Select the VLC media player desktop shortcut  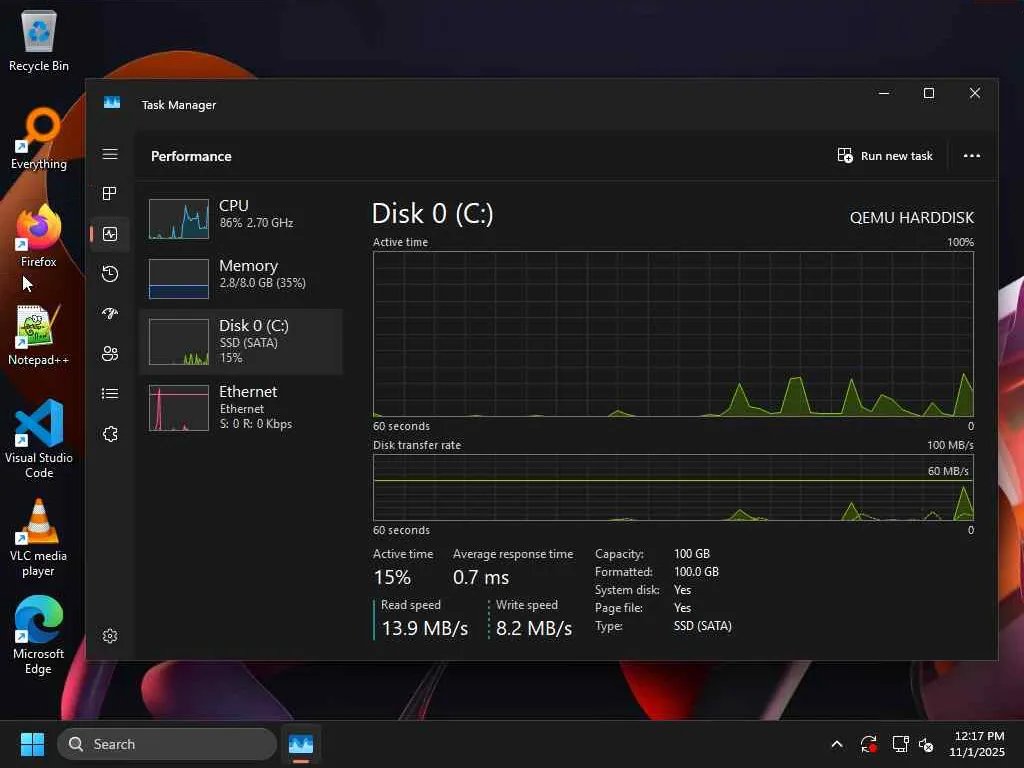pos(39,538)
